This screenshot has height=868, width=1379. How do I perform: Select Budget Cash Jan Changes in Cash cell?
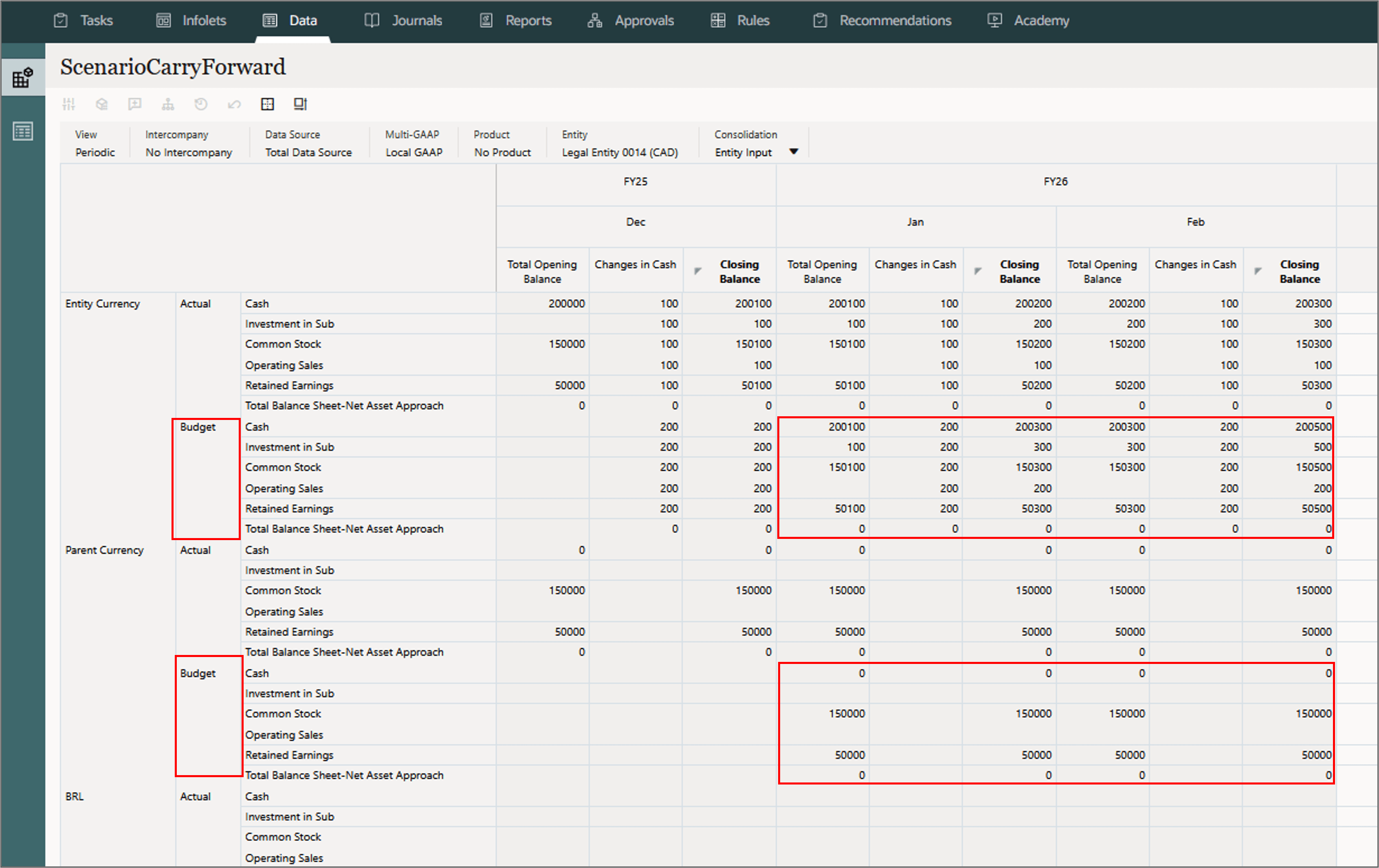916,427
